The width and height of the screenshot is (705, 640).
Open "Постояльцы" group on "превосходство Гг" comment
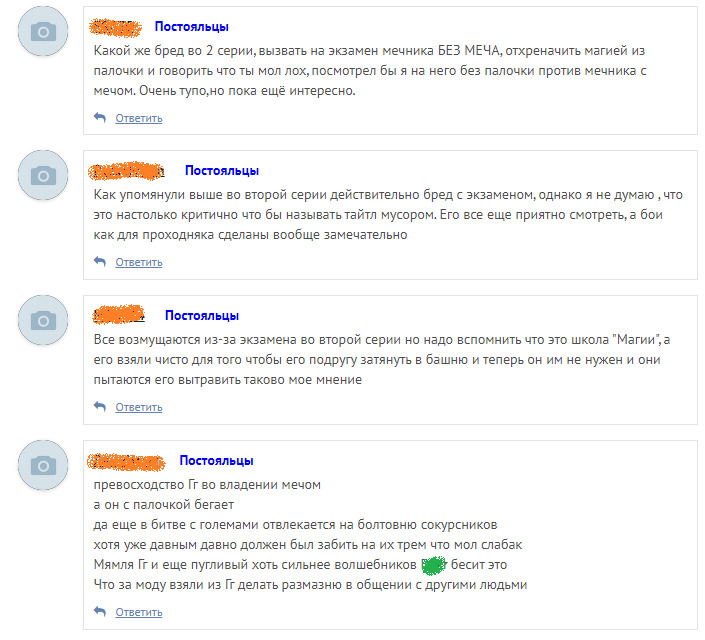[216, 460]
